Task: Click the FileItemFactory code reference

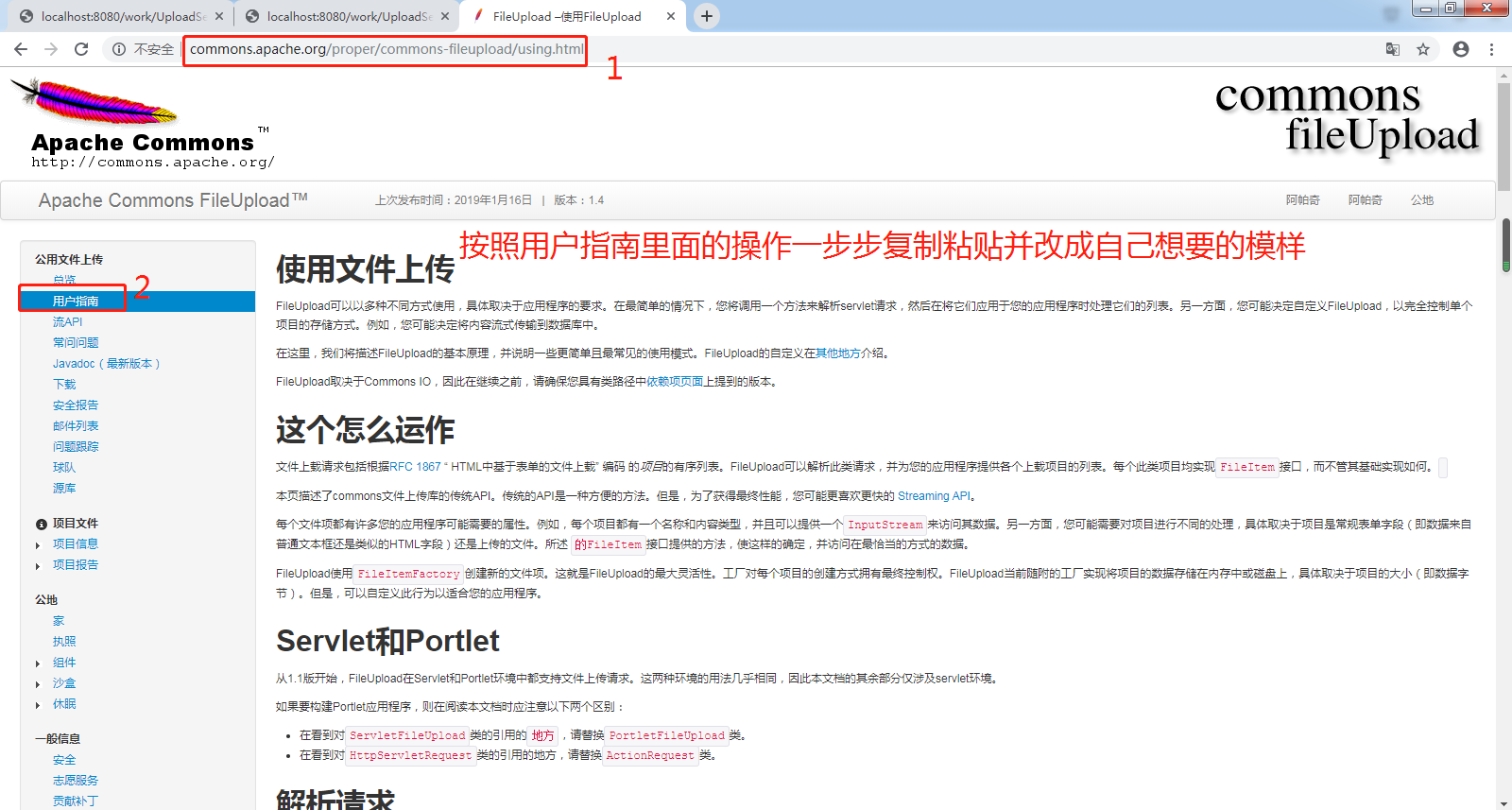Action: [408, 574]
